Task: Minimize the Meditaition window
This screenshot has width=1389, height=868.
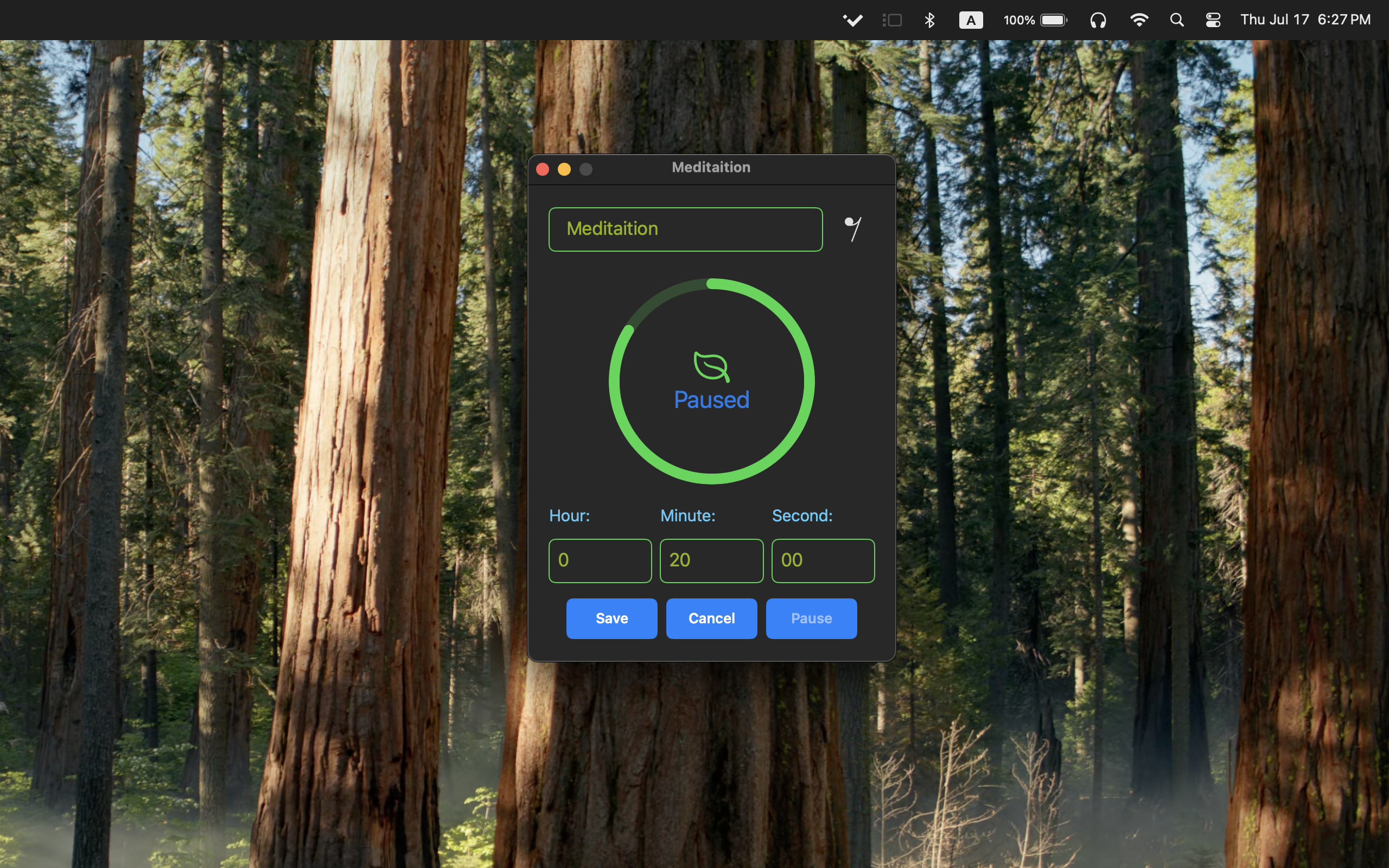Action: (x=564, y=169)
